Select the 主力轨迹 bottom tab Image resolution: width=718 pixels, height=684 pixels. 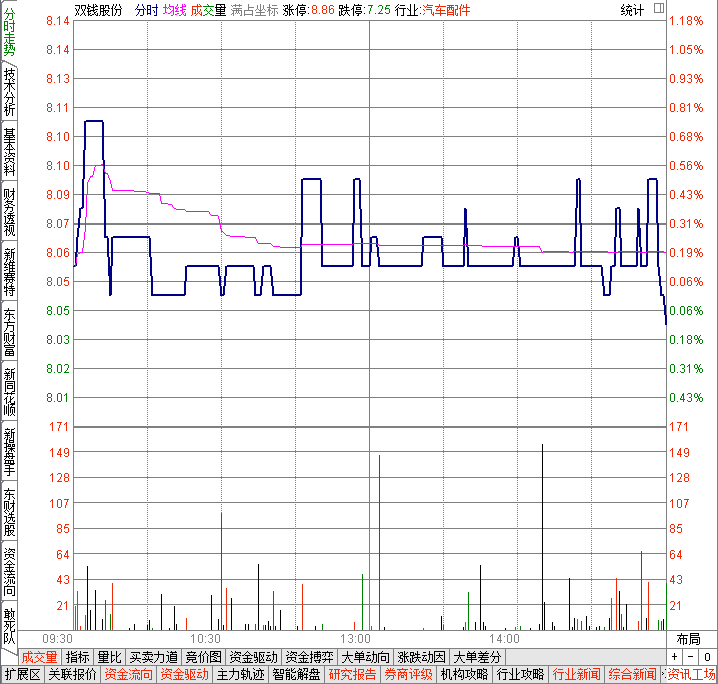(x=240, y=674)
